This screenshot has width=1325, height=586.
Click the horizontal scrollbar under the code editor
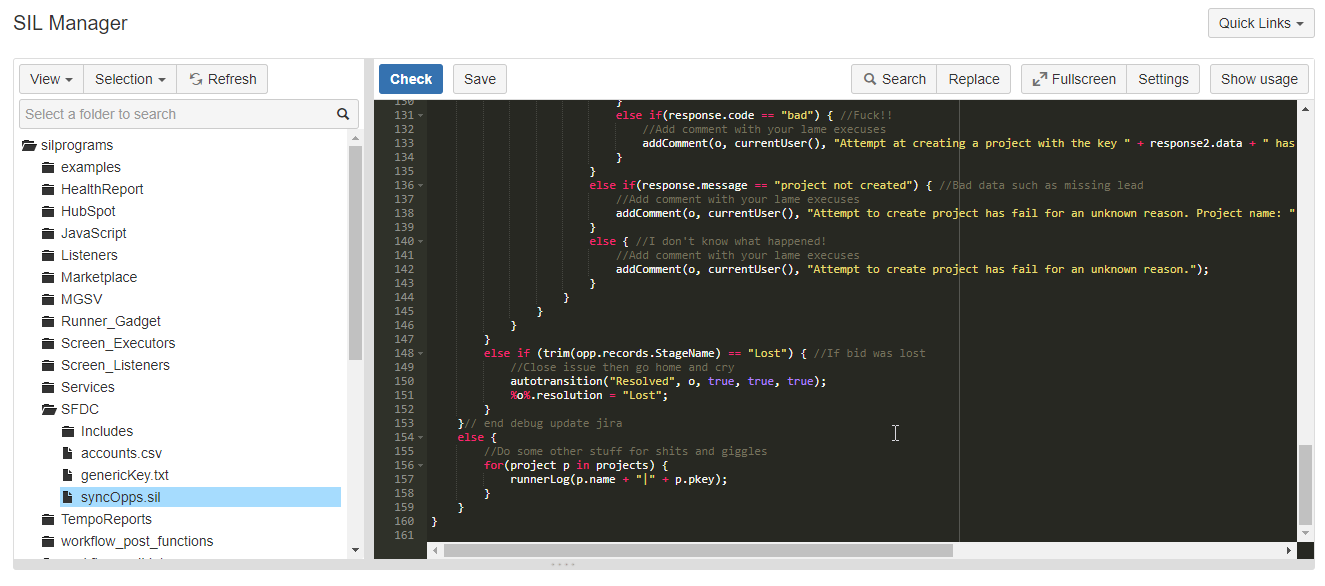tap(698, 550)
